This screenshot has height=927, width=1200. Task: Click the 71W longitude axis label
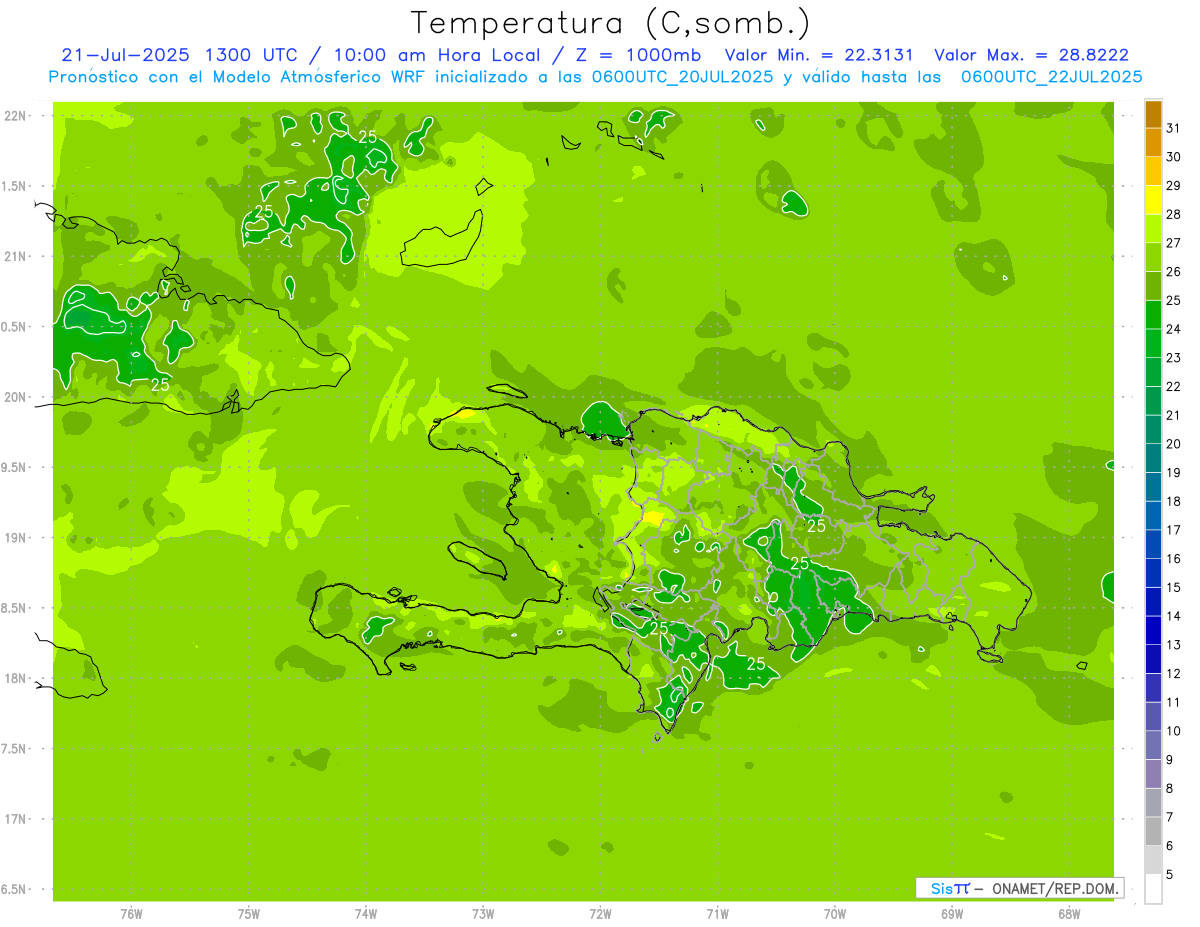click(x=717, y=914)
